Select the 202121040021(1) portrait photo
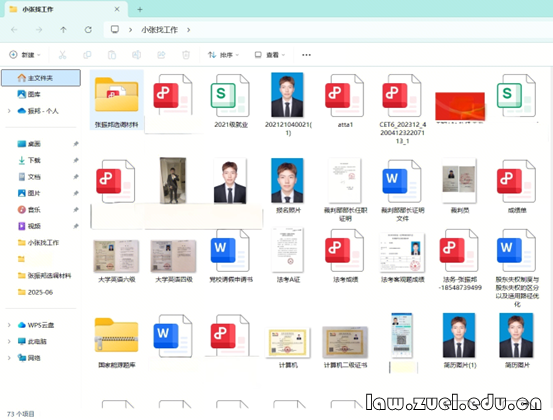 click(x=288, y=104)
